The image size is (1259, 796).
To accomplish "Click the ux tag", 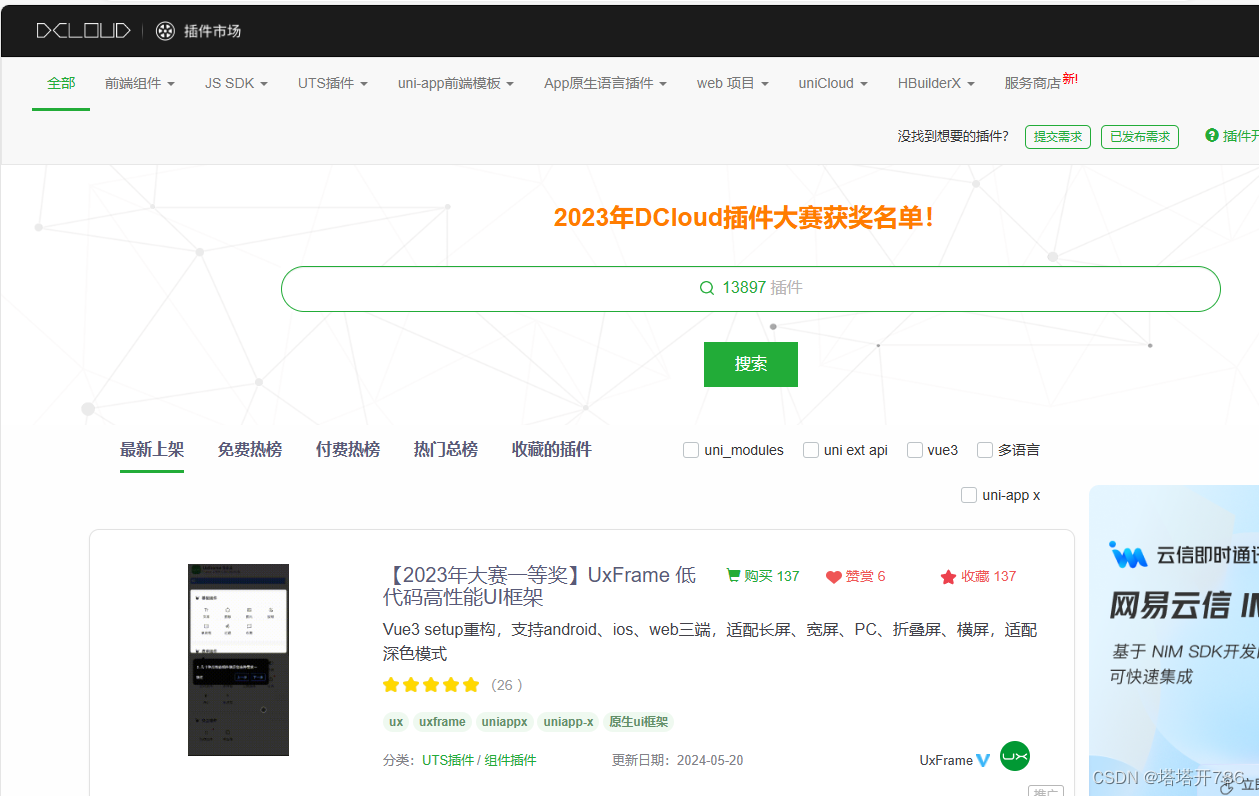I will point(396,722).
